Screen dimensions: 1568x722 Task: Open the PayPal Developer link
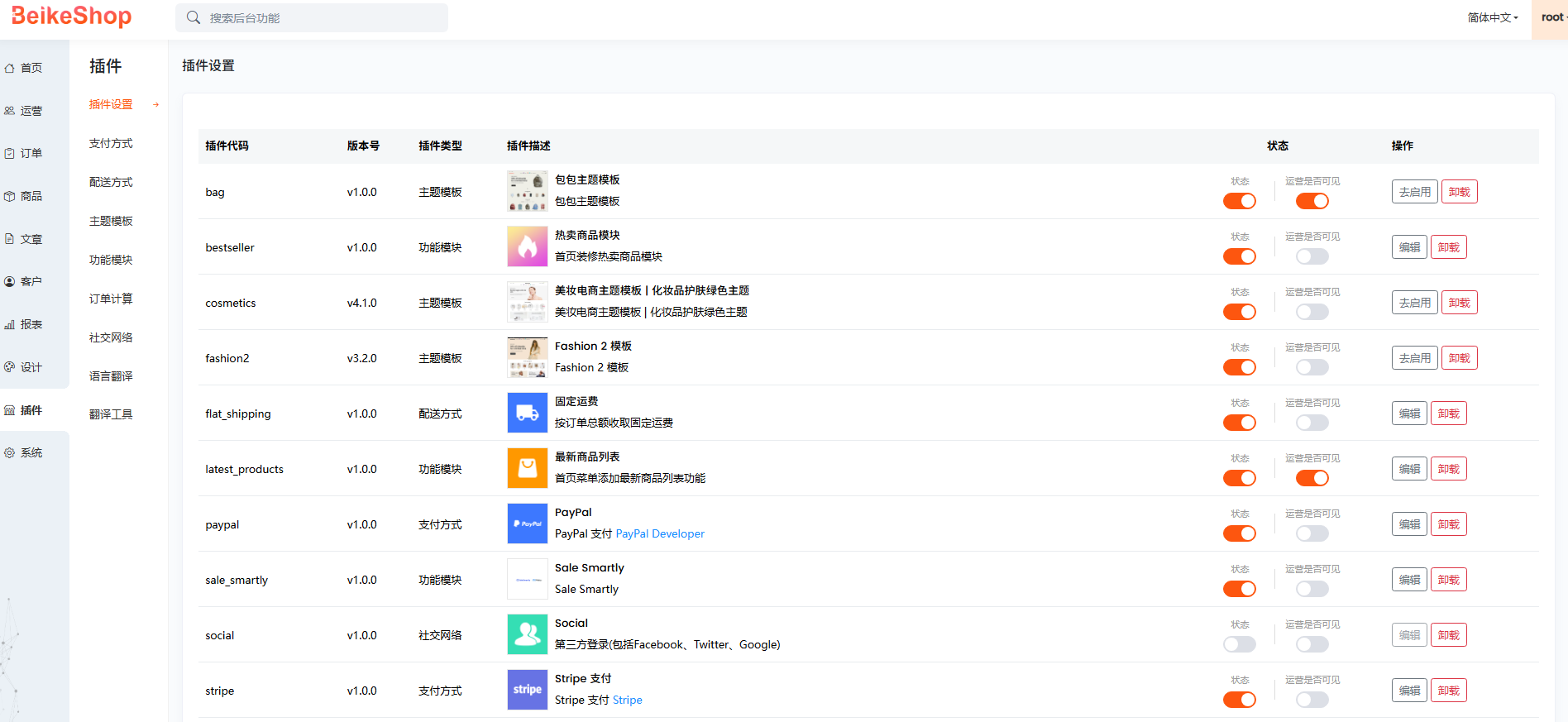(660, 533)
